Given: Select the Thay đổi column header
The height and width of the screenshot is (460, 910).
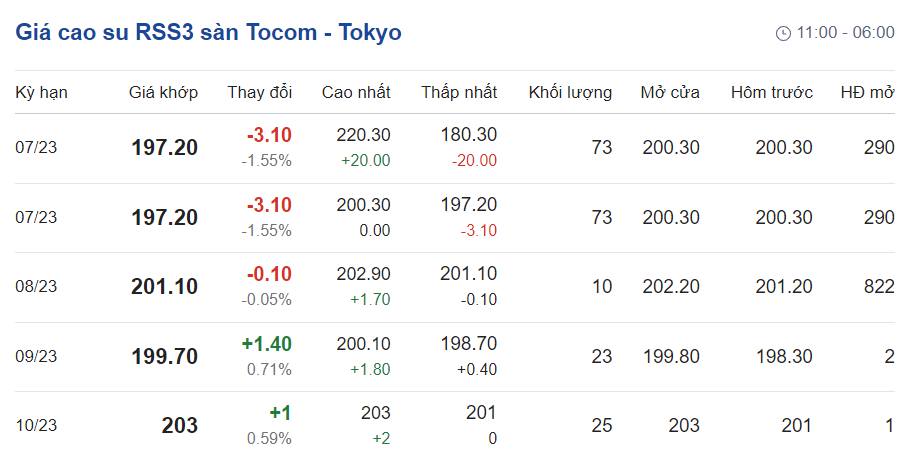Looking at the screenshot, I should coord(259,92).
